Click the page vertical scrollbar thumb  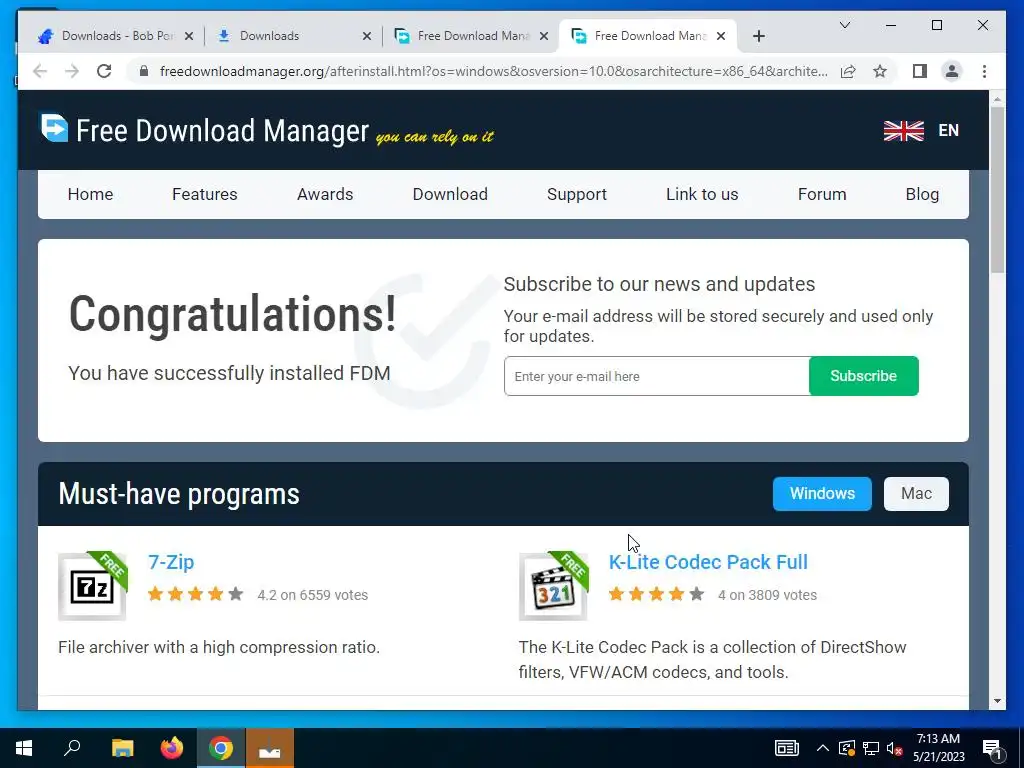pyautogui.click(x=997, y=189)
